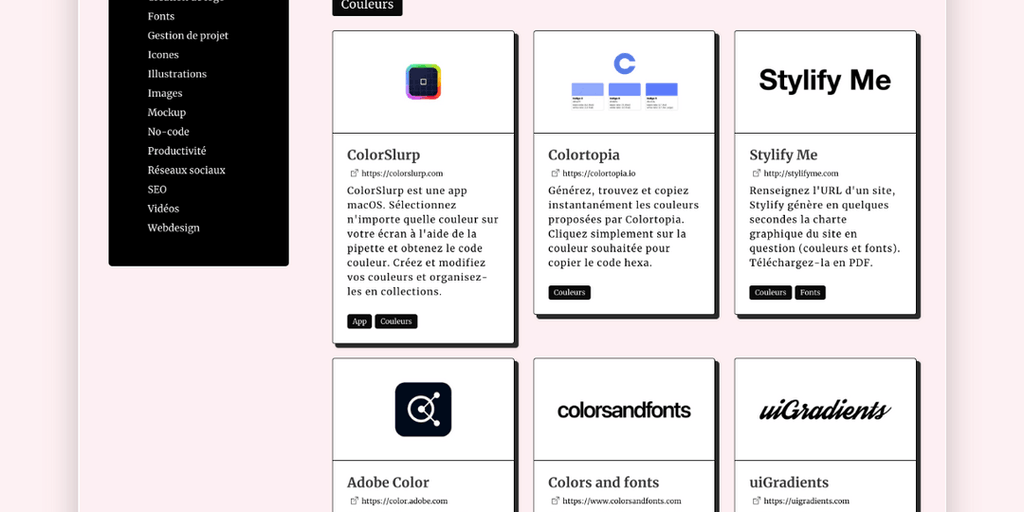The width and height of the screenshot is (1024, 512).
Task: Open Réseaux sociaux category
Action: pos(186,170)
